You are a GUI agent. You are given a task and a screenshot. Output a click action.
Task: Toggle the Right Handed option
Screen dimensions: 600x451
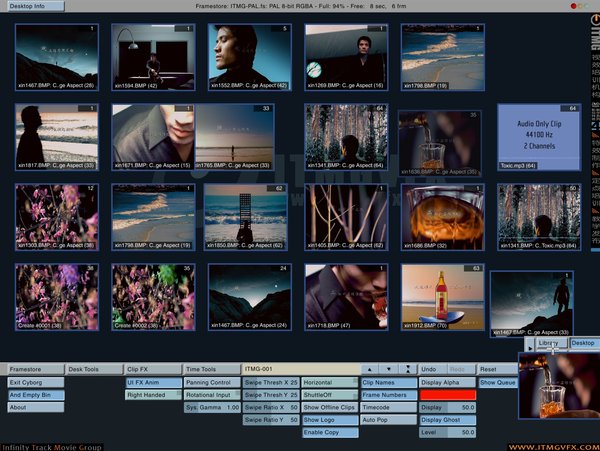pos(153,395)
